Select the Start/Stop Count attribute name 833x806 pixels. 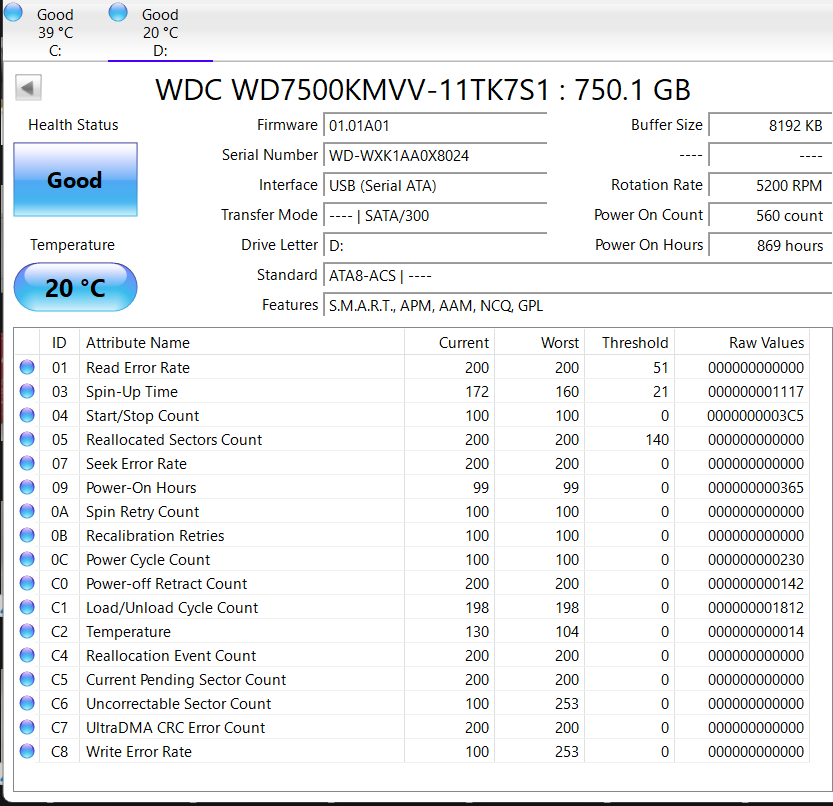coord(142,416)
